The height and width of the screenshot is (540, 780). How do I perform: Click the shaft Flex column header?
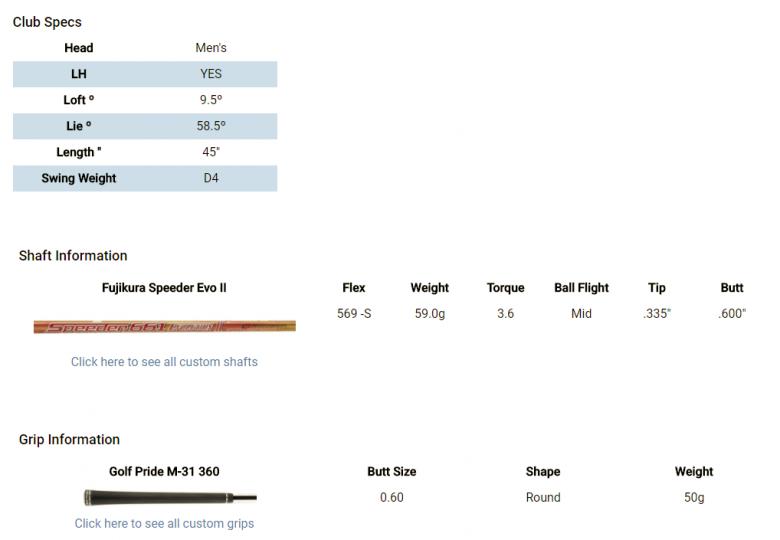click(354, 288)
